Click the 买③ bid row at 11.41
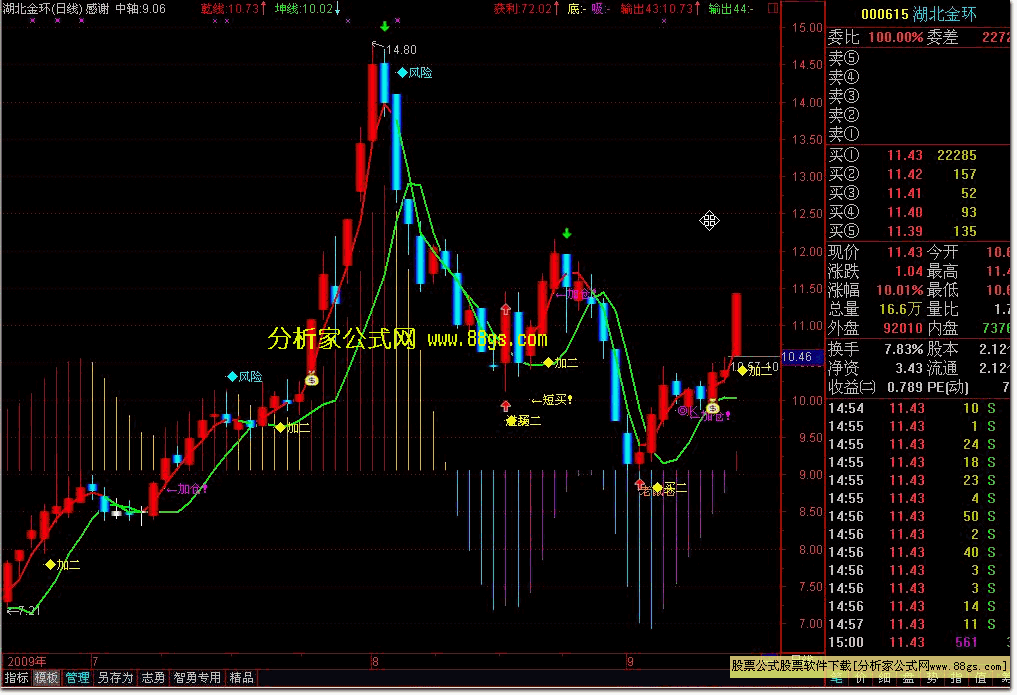This screenshot has width=1017, height=695. coord(918,193)
